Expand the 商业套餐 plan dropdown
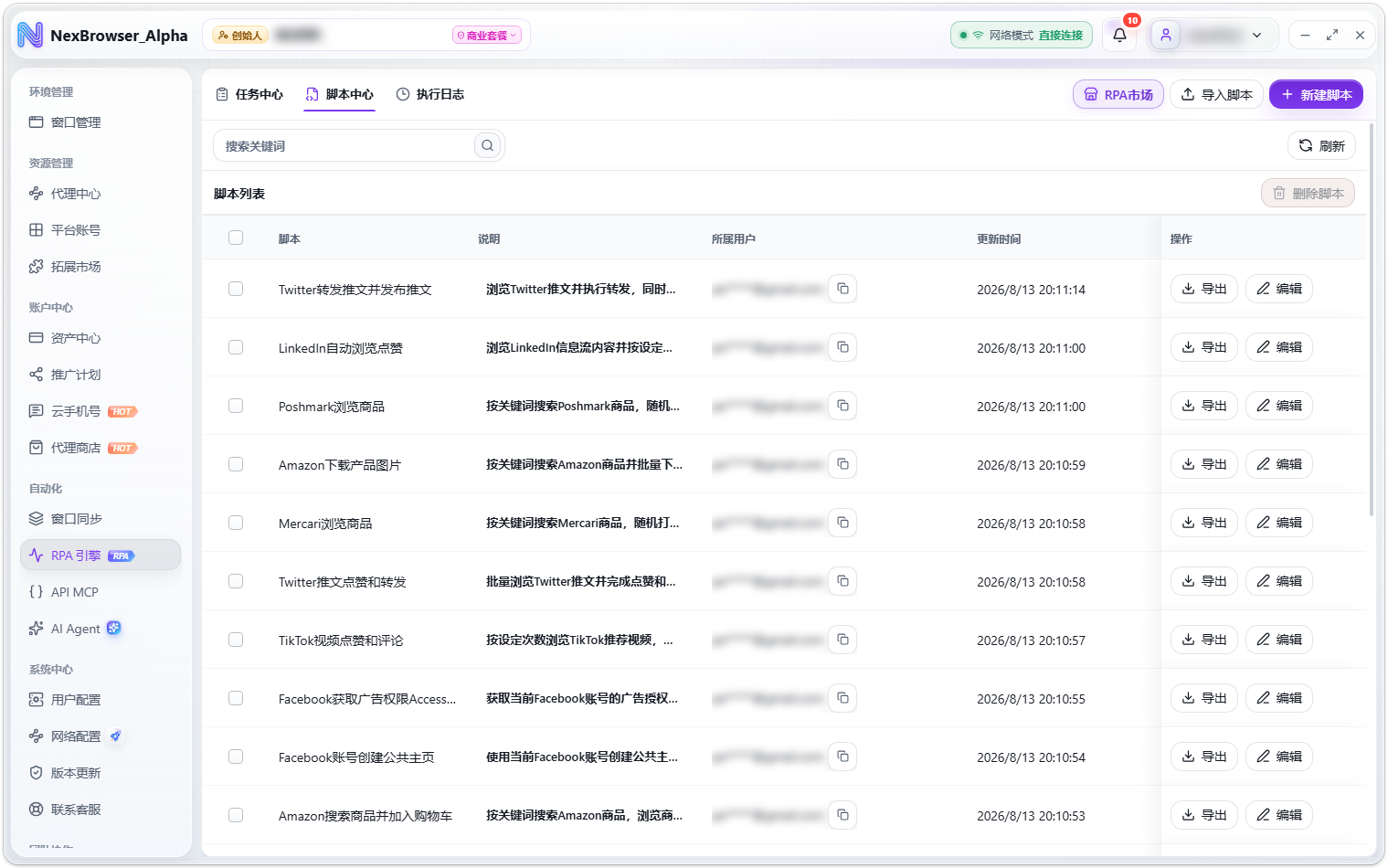This screenshot has width=1388, height=868. tap(487, 36)
